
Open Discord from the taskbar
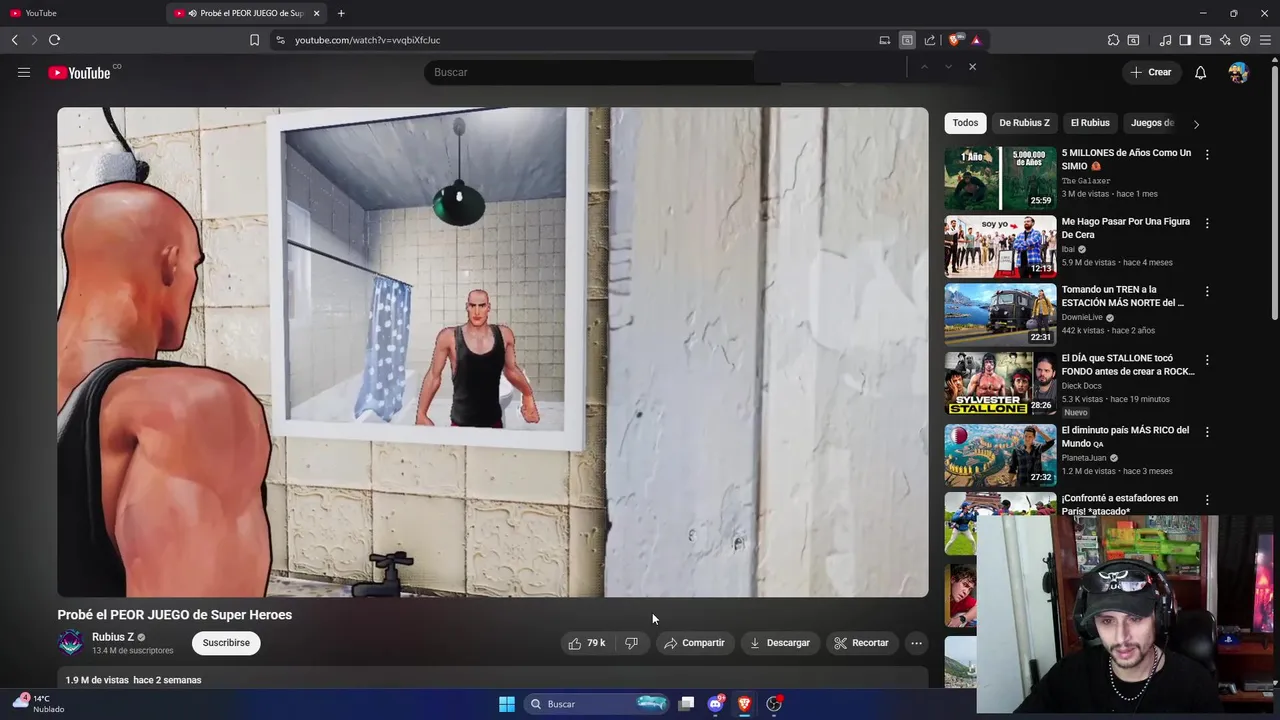pos(716,704)
